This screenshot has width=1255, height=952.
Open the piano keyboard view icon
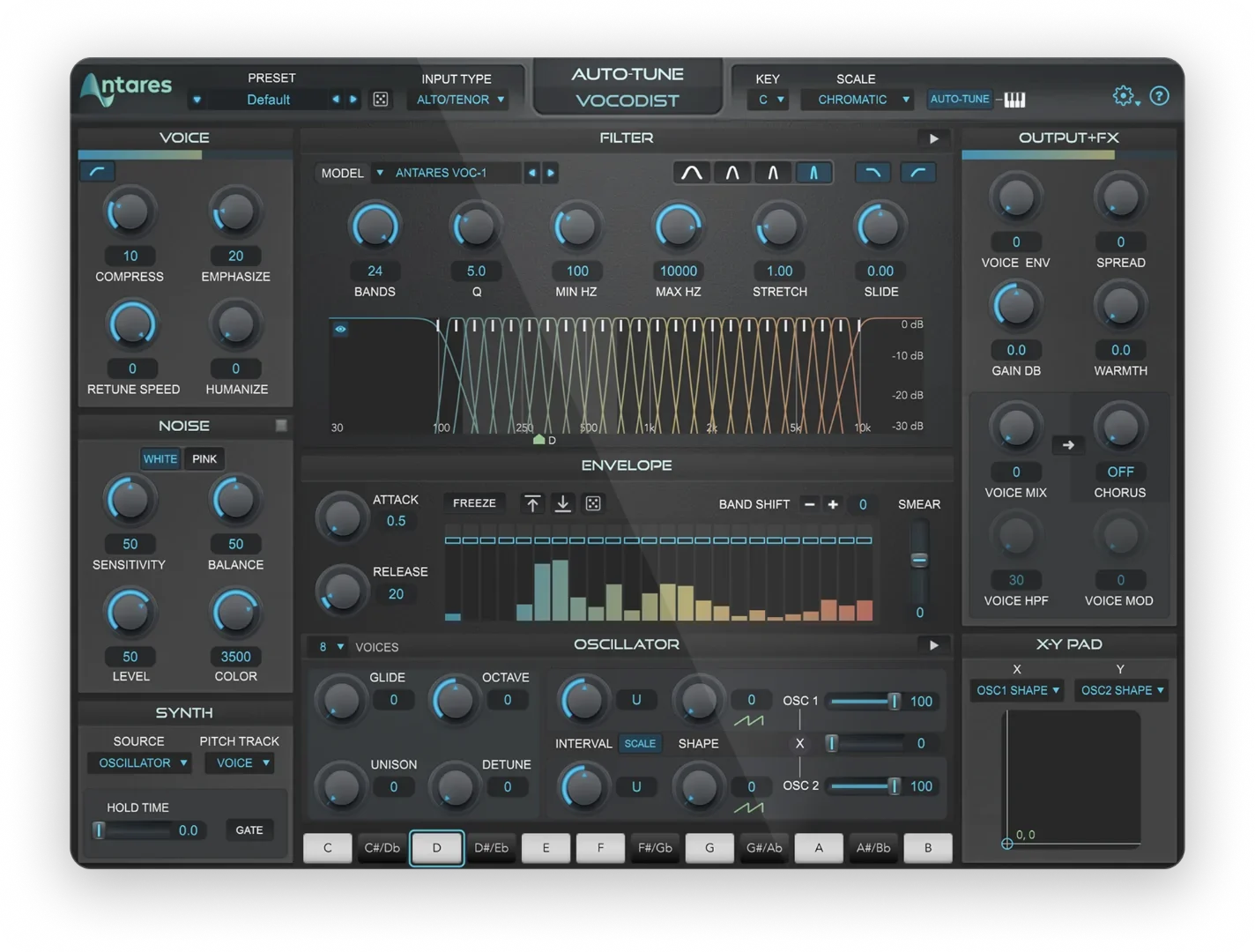[1014, 100]
